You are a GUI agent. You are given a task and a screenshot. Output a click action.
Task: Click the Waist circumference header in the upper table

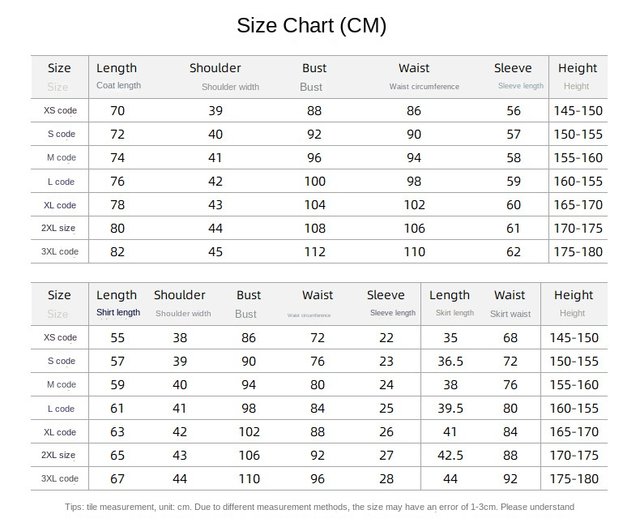(x=424, y=87)
